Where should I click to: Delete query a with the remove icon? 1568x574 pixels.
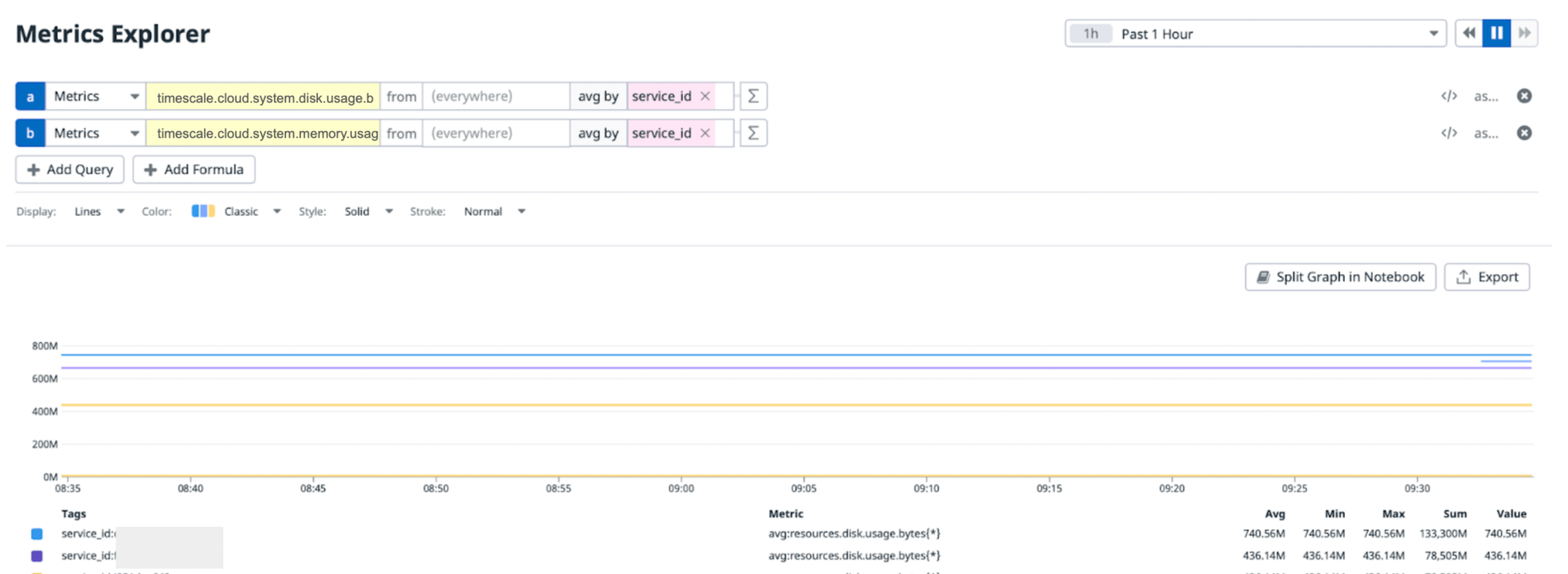coord(1524,96)
